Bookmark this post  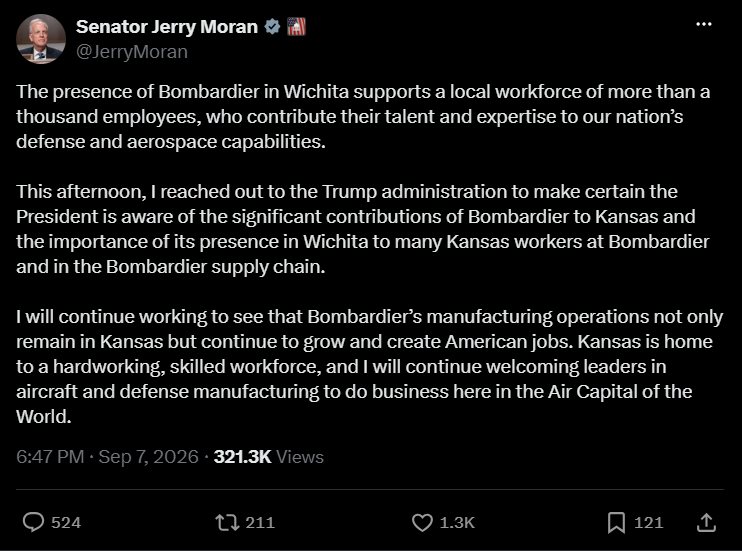[616, 523]
